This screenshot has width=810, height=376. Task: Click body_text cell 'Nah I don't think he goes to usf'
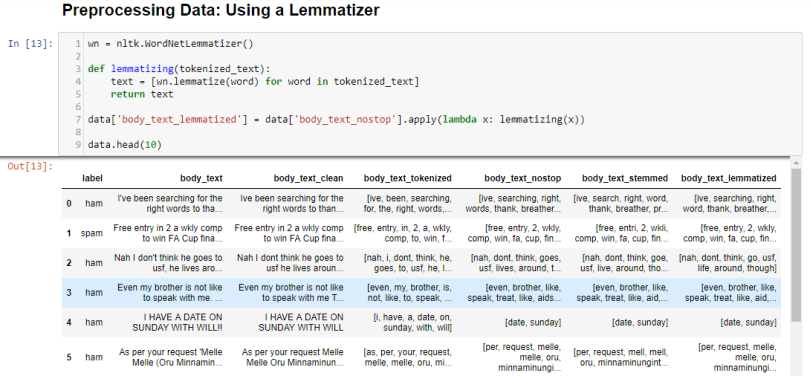[168, 263]
